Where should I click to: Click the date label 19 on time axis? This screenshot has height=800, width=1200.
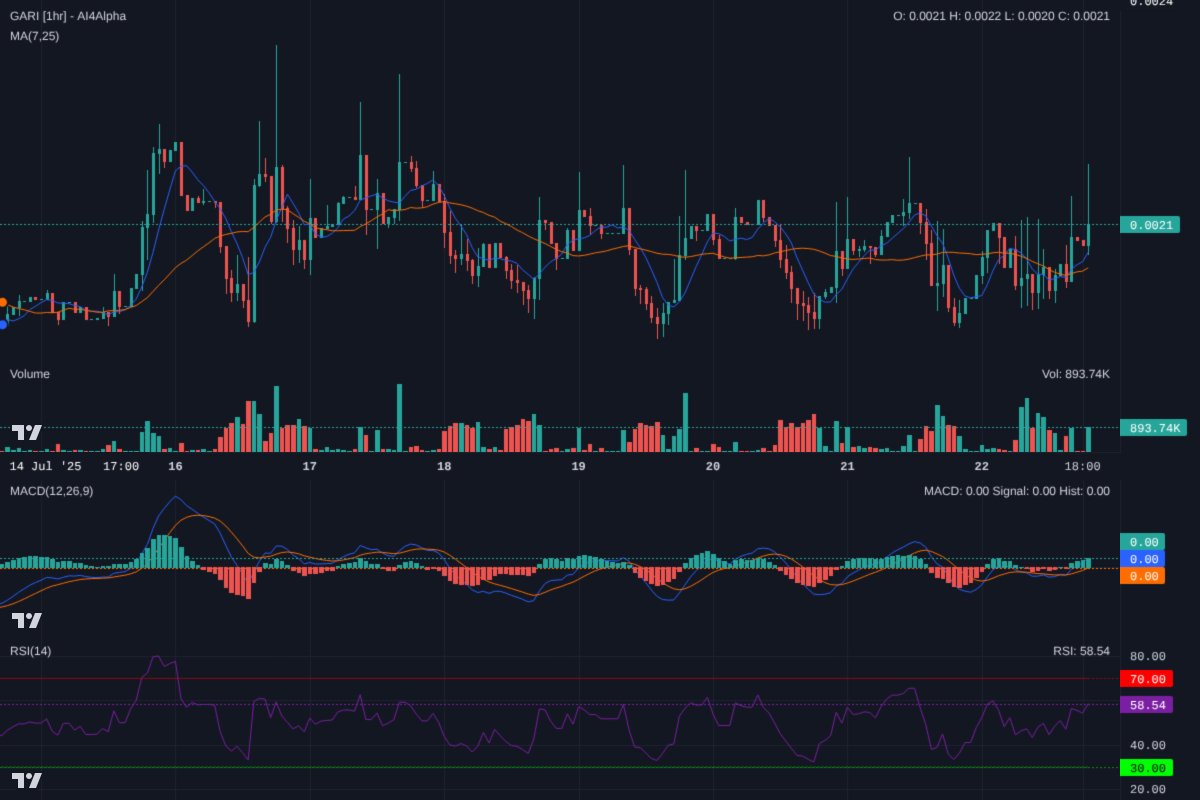click(578, 466)
